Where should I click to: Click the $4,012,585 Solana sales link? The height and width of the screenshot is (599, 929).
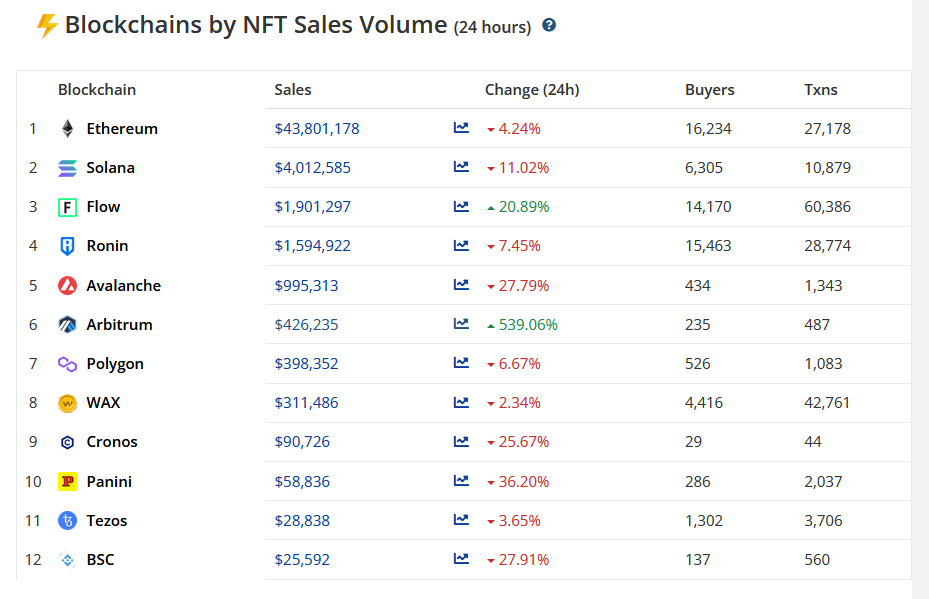(x=308, y=167)
